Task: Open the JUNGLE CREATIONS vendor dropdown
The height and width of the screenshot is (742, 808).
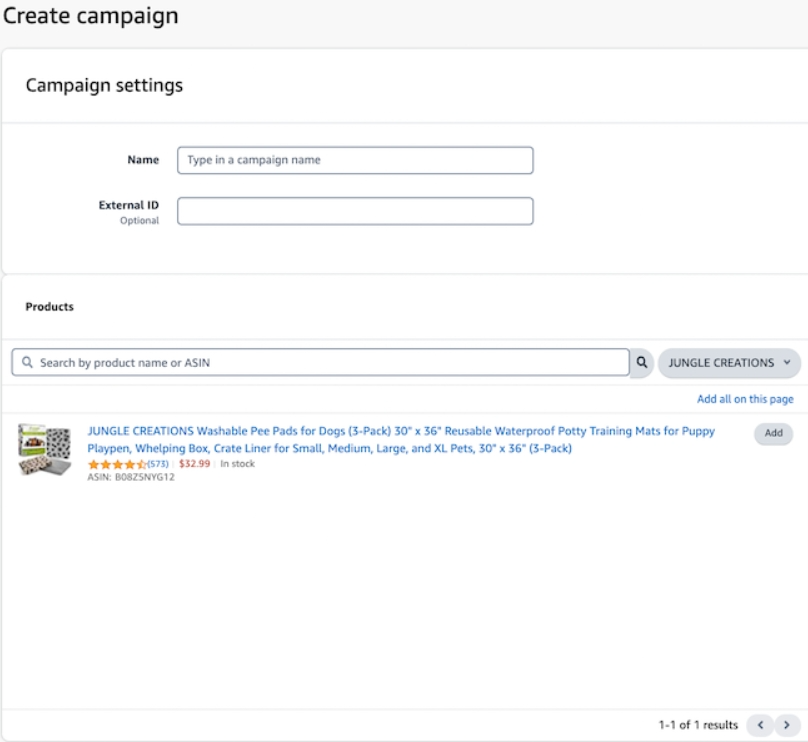Action: [729, 362]
